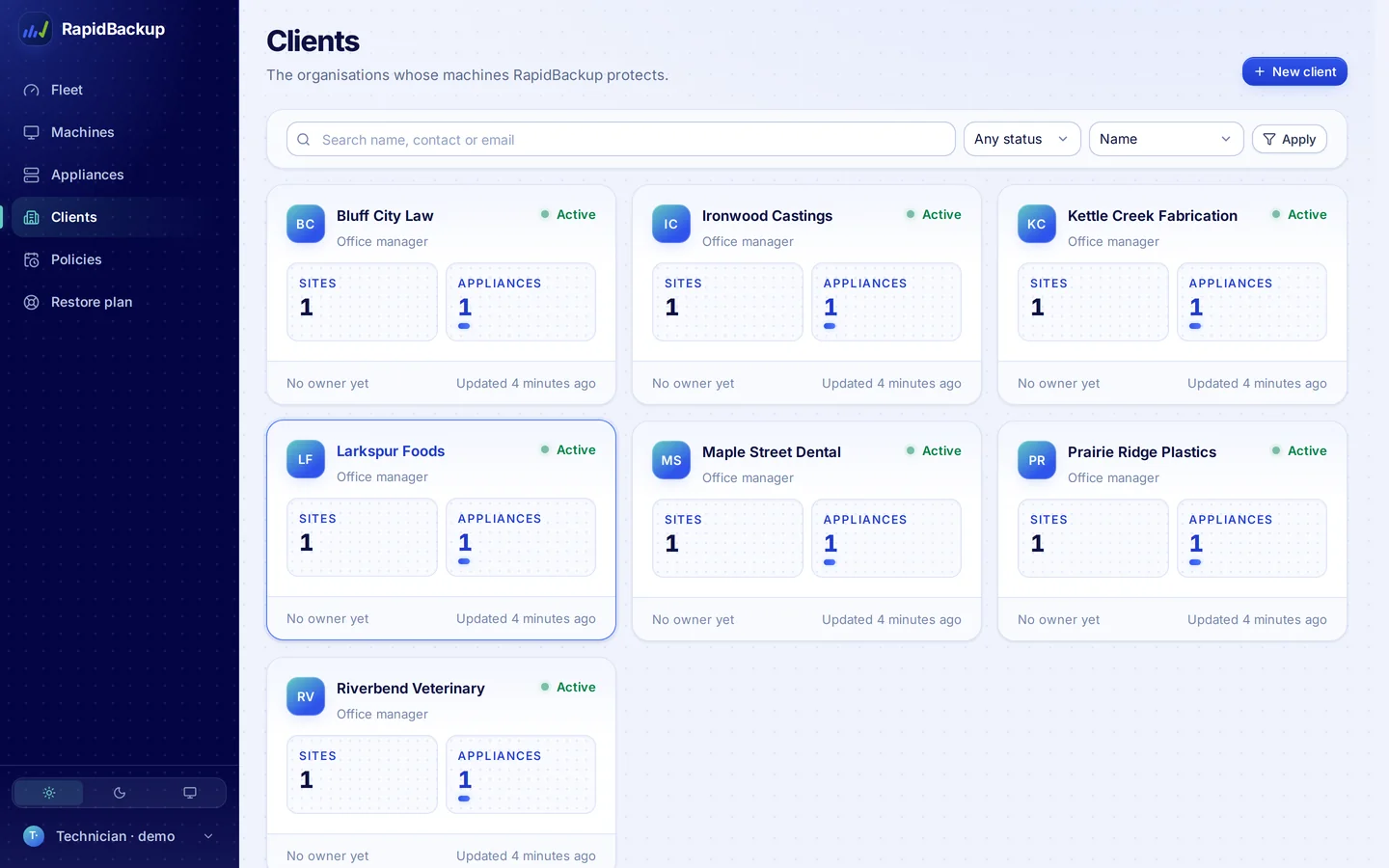The width and height of the screenshot is (1389, 868).
Task: Click the RapidBackup logo icon
Action: (36, 29)
